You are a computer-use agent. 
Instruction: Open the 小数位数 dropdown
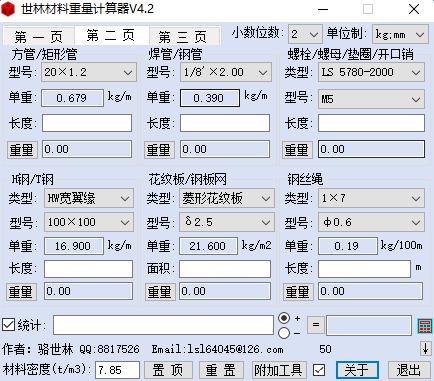[305, 34]
